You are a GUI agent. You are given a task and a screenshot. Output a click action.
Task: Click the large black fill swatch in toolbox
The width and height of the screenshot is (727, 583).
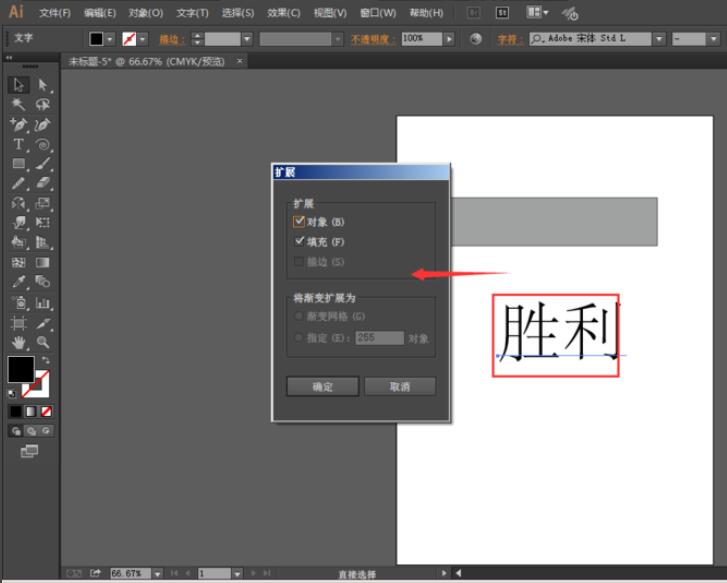(x=21, y=369)
